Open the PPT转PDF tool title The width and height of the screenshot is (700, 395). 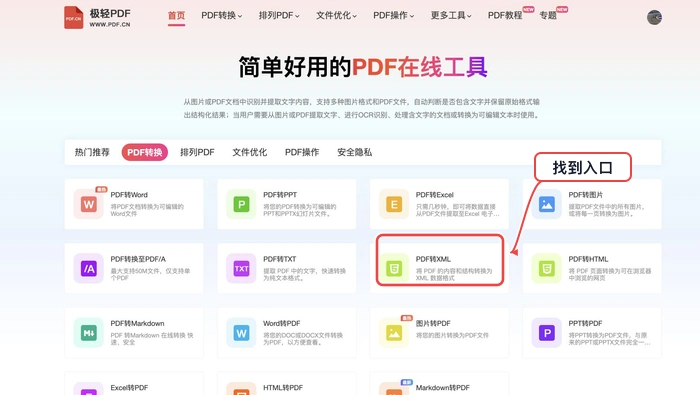[x=585, y=323]
